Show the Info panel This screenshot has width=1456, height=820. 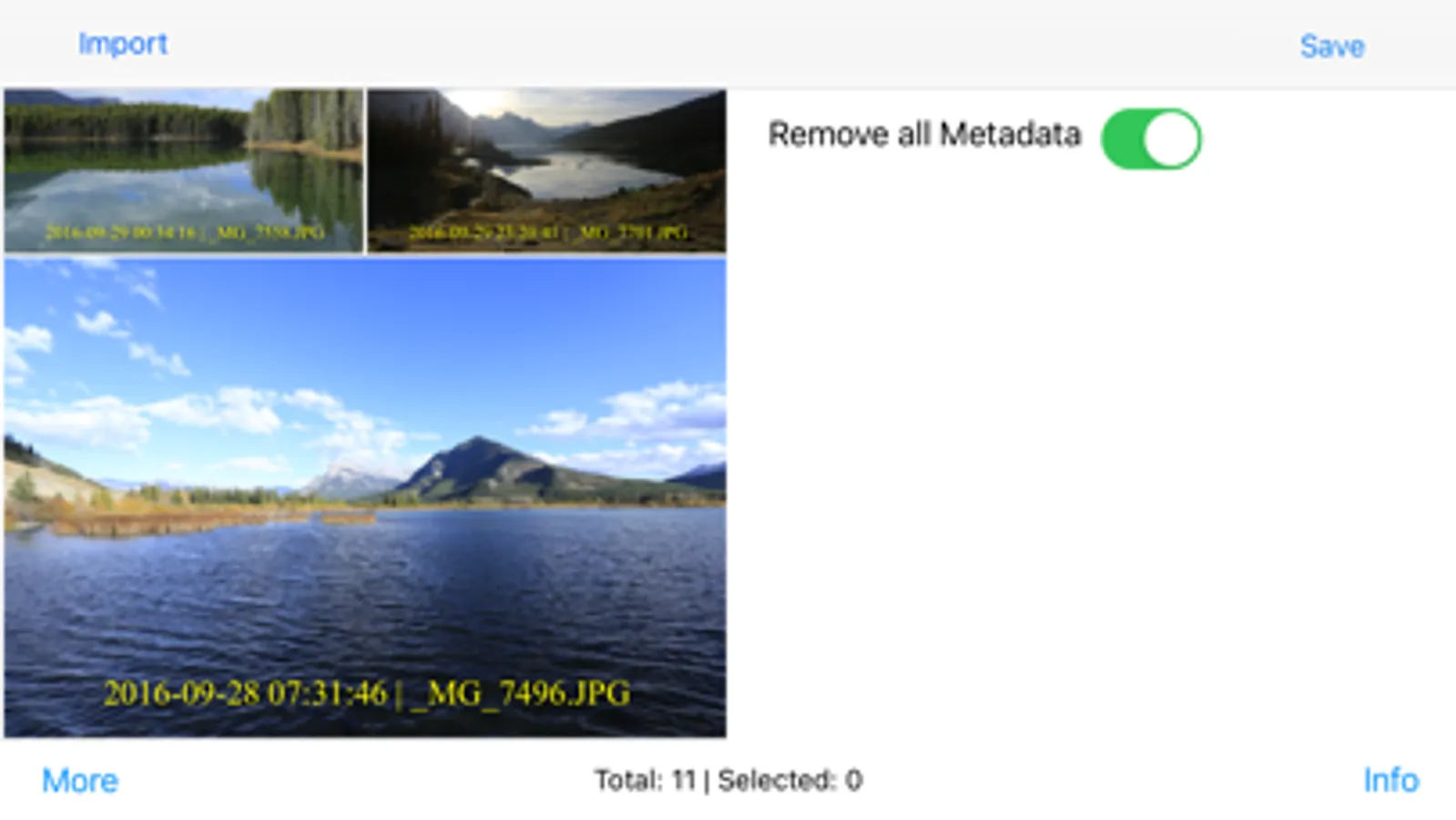tap(1390, 780)
